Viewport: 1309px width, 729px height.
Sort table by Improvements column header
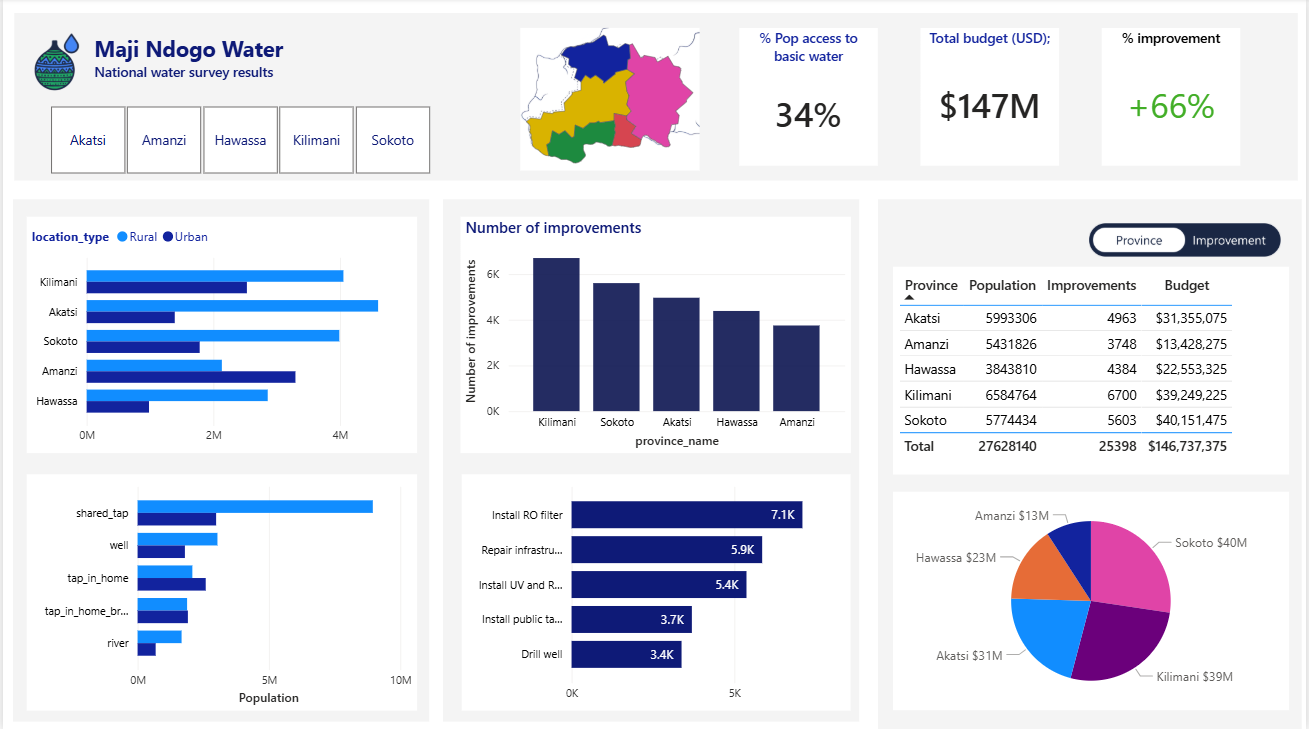[x=1091, y=285]
